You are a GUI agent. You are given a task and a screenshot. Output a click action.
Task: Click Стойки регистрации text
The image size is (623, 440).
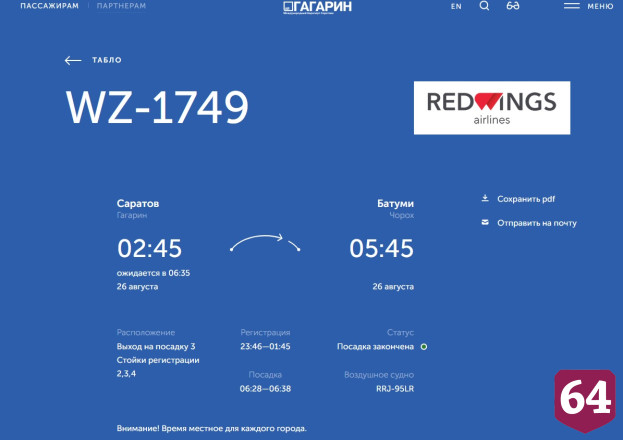pyautogui.click(x=158, y=360)
